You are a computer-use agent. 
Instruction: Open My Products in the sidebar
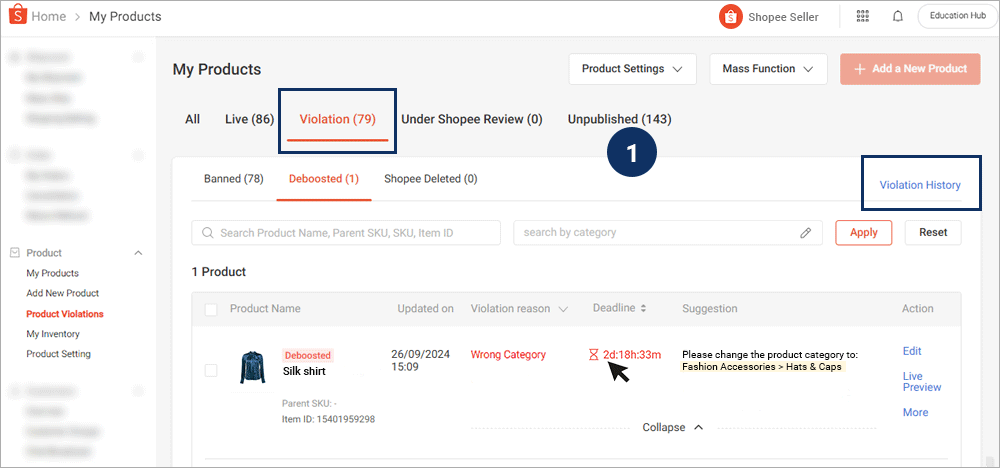click(x=52, y=274)
